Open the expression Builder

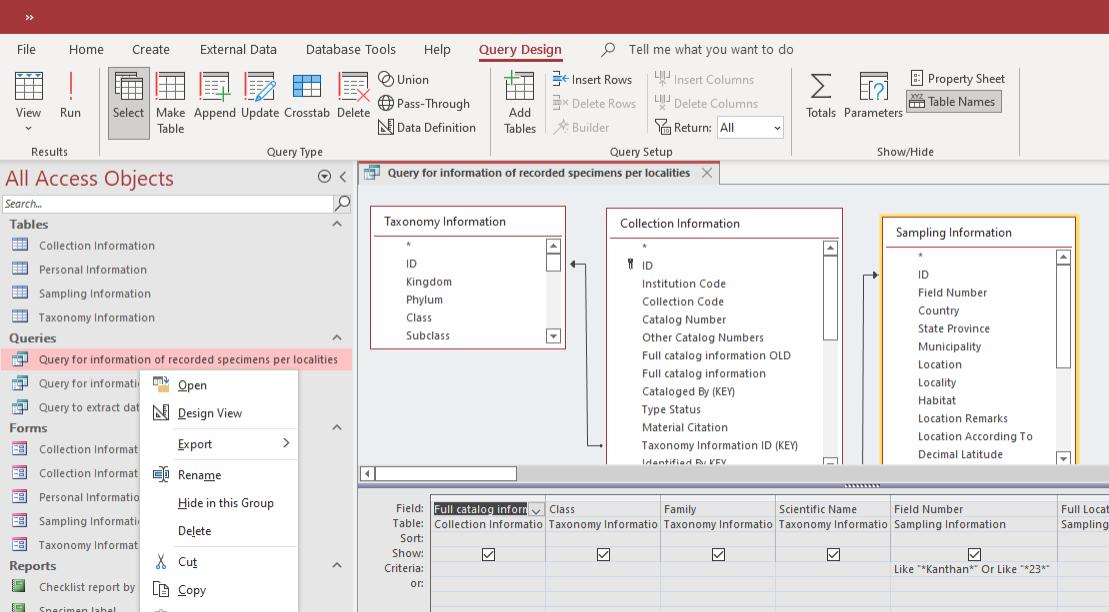pos(581,127)
